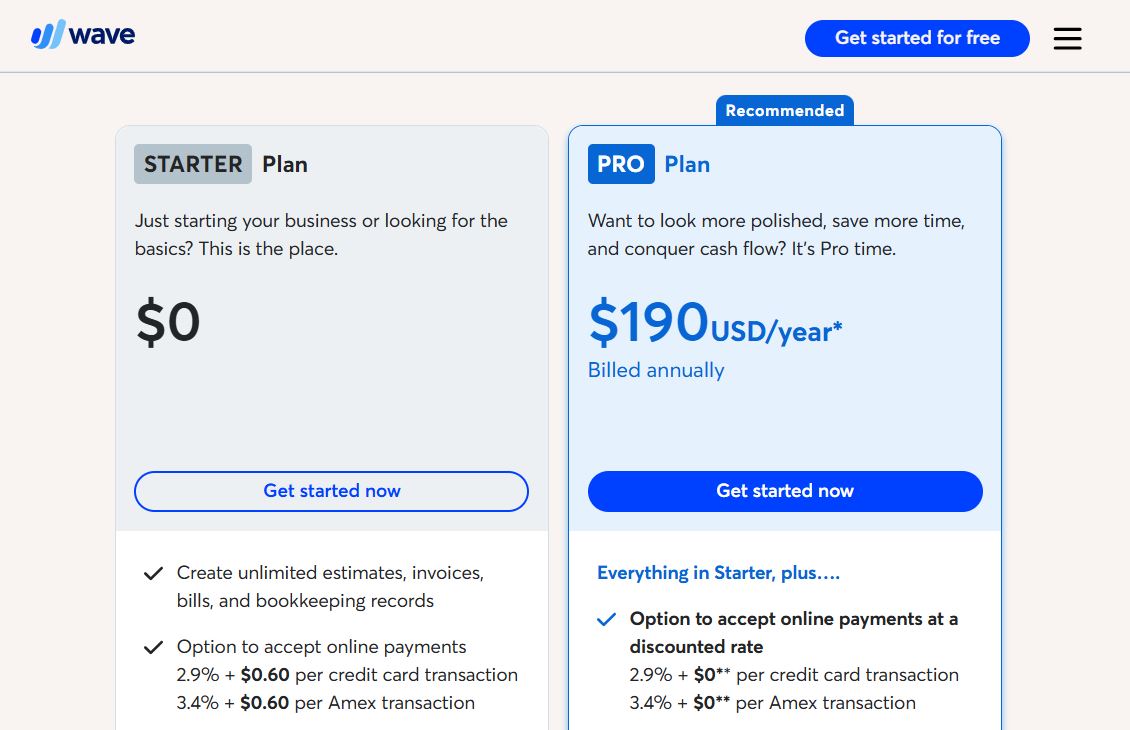Click Get started now on the Pro plan
Viewport: 1130px width, 730px height.
(784, 491)
